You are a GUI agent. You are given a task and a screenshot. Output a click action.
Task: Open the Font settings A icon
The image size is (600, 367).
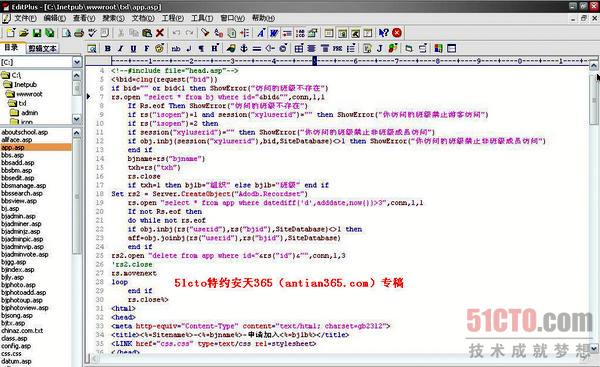261,33
